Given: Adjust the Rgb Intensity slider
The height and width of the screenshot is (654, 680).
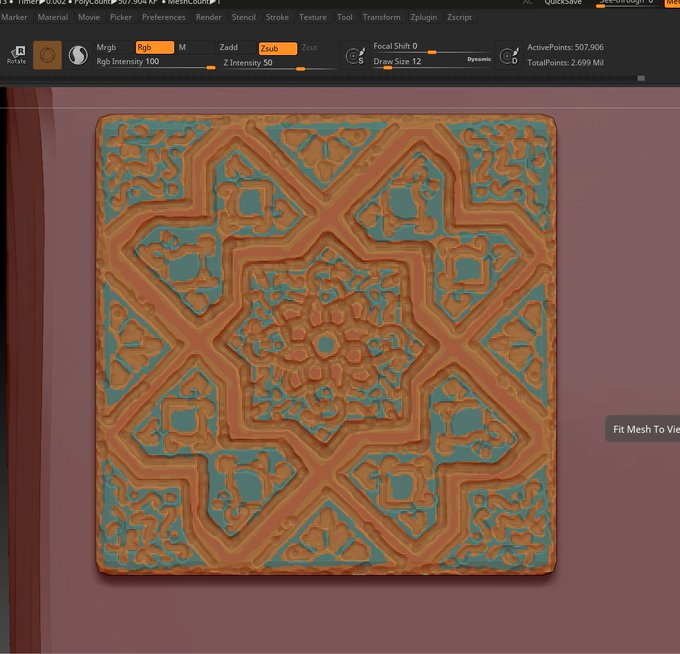Looking at the screenshot, I should 155,62.
